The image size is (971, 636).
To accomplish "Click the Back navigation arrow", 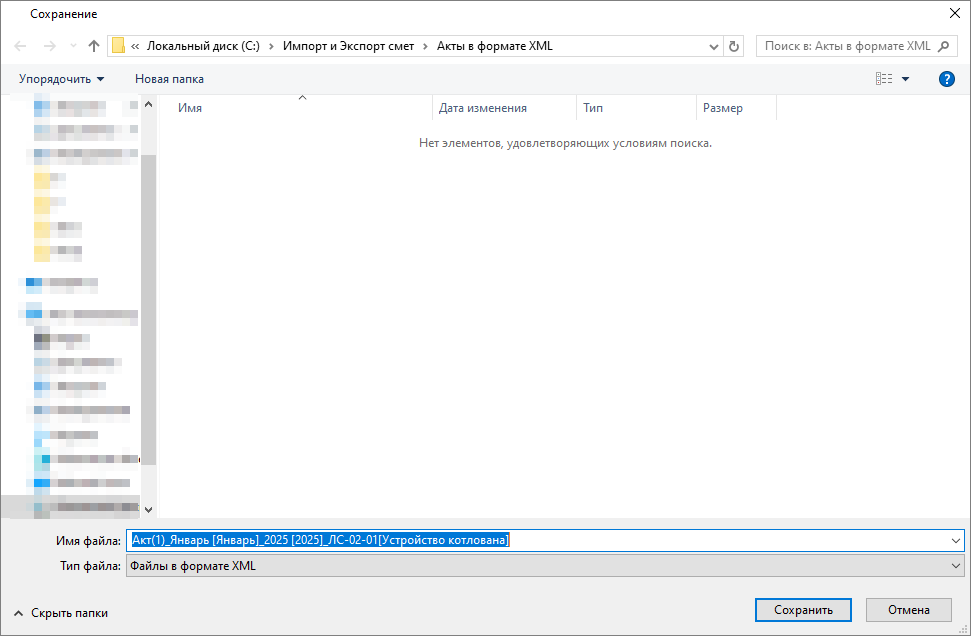I will click(x=21, y=46).
